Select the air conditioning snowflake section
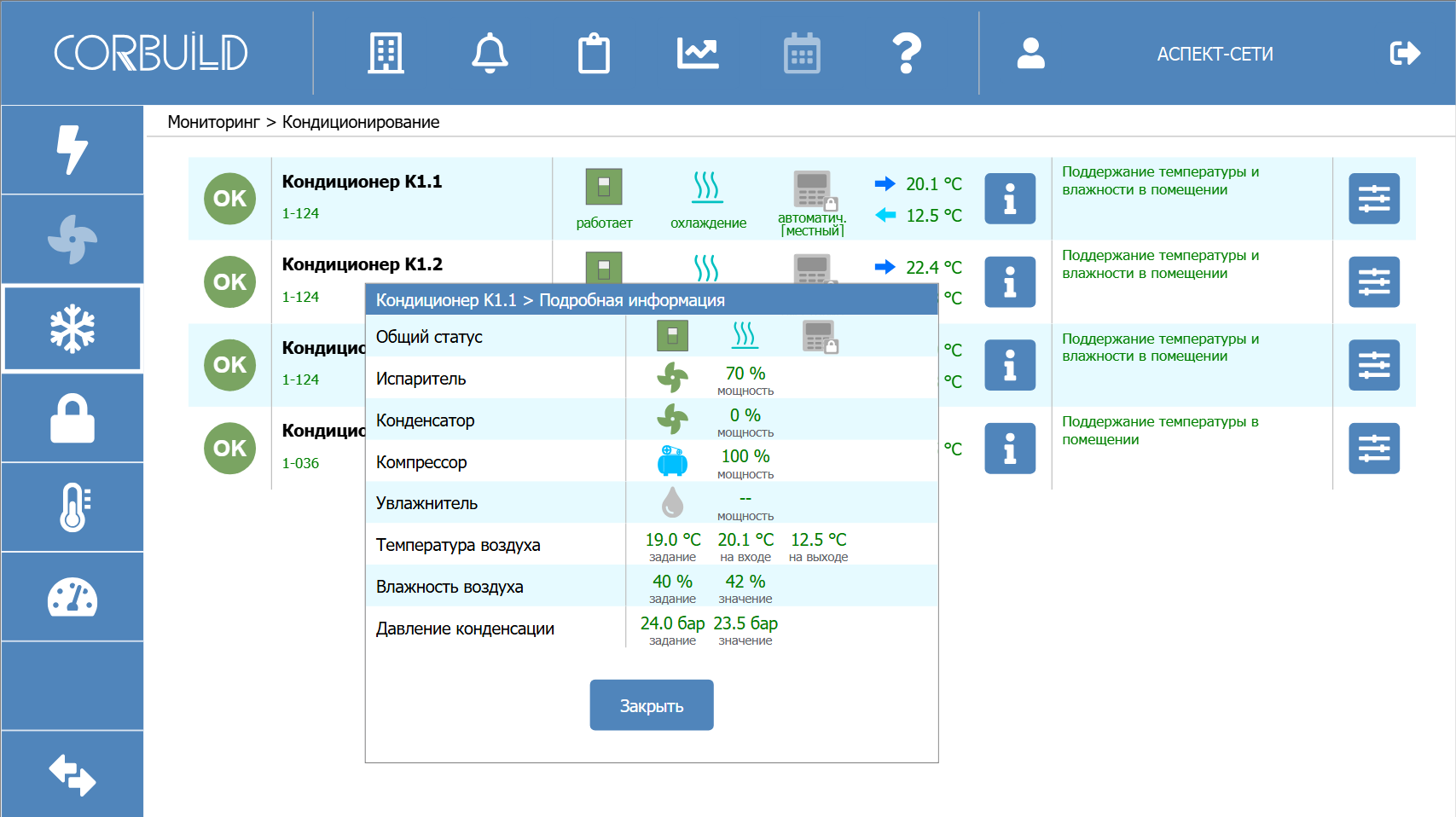Viewport: 1456px width, 817px height. click(73, 328)
